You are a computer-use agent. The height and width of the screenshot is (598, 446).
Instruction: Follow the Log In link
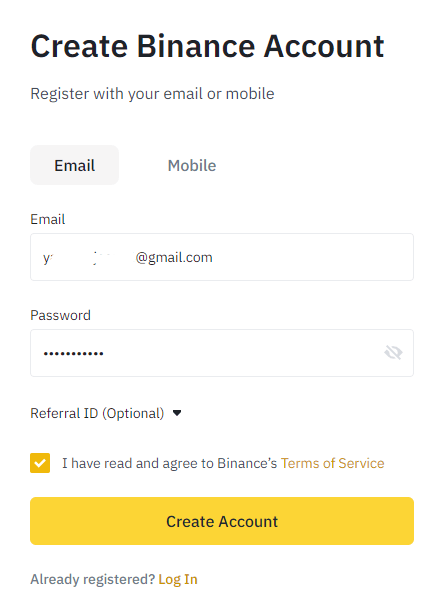[178, 579]
